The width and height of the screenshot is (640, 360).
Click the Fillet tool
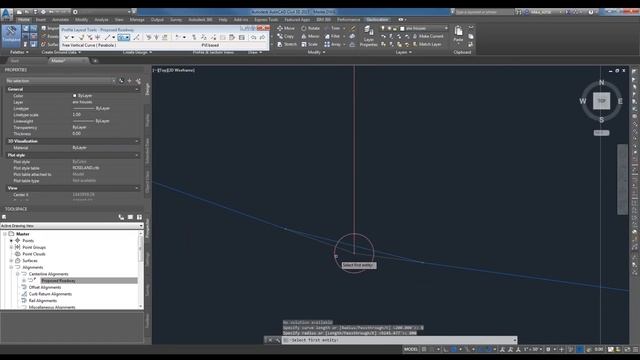(332, 36)
